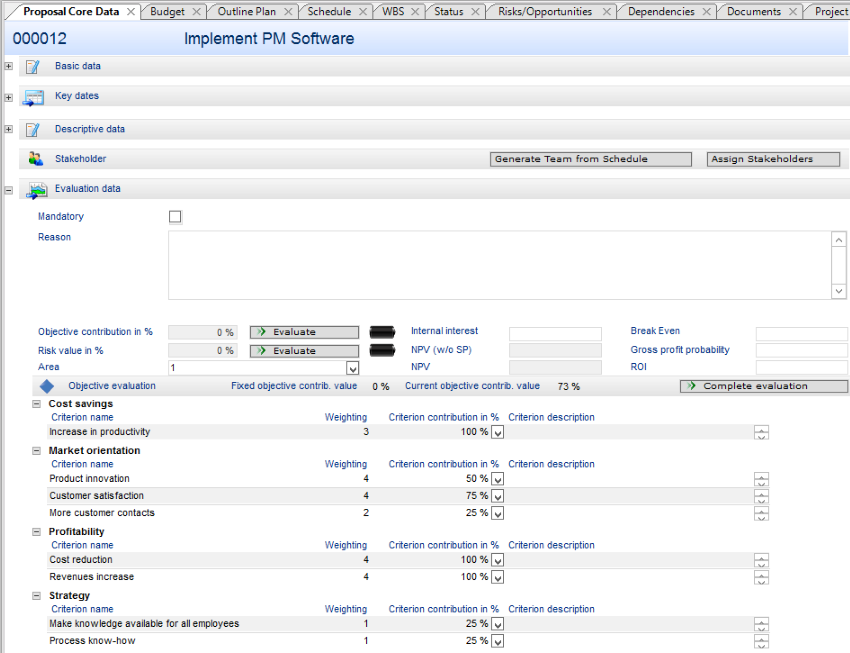Collapse the Cost savings group
Screen dimensions: 850x653
point(36,404)
